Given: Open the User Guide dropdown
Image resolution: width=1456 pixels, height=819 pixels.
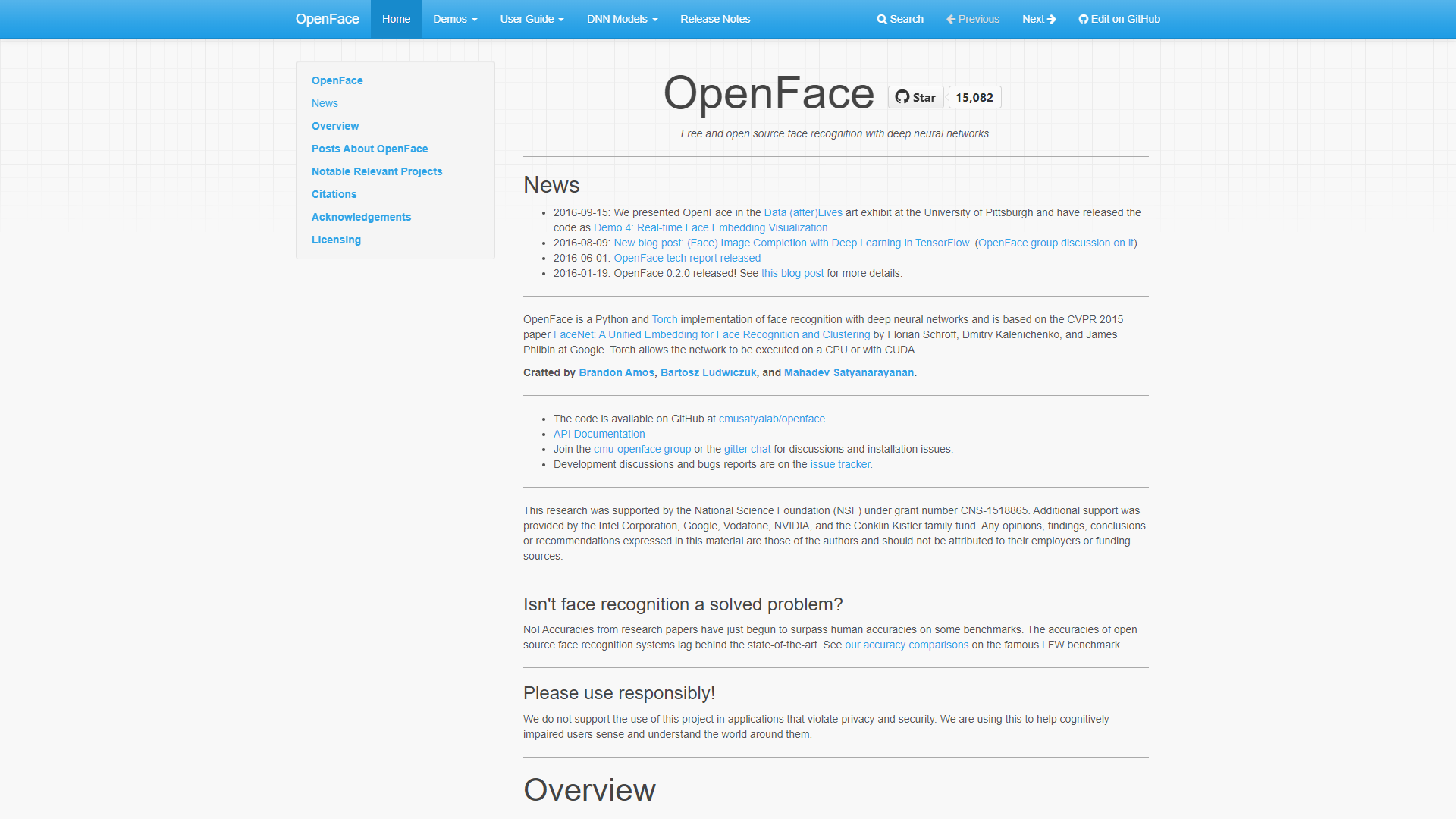Looking at the screenshot, I should (532, 19).
